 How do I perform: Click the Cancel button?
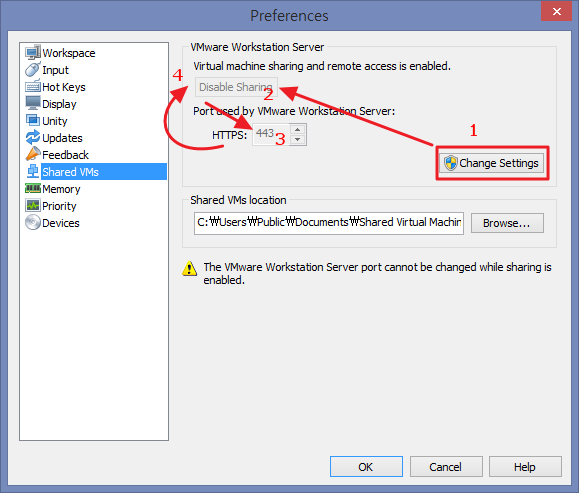(x=446, y=467)
